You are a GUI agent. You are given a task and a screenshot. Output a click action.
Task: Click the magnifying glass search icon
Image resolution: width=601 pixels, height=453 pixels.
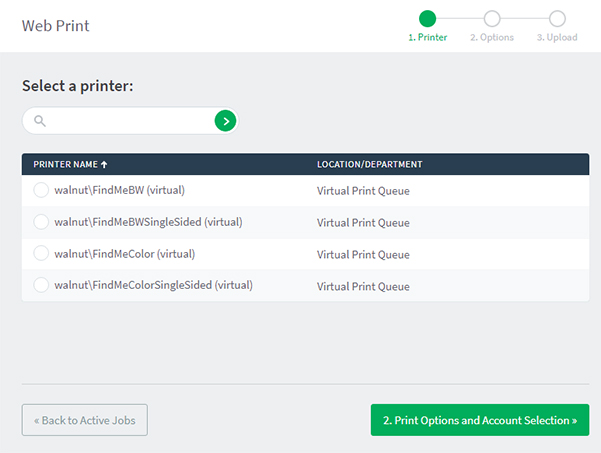(x=40, y=121)
